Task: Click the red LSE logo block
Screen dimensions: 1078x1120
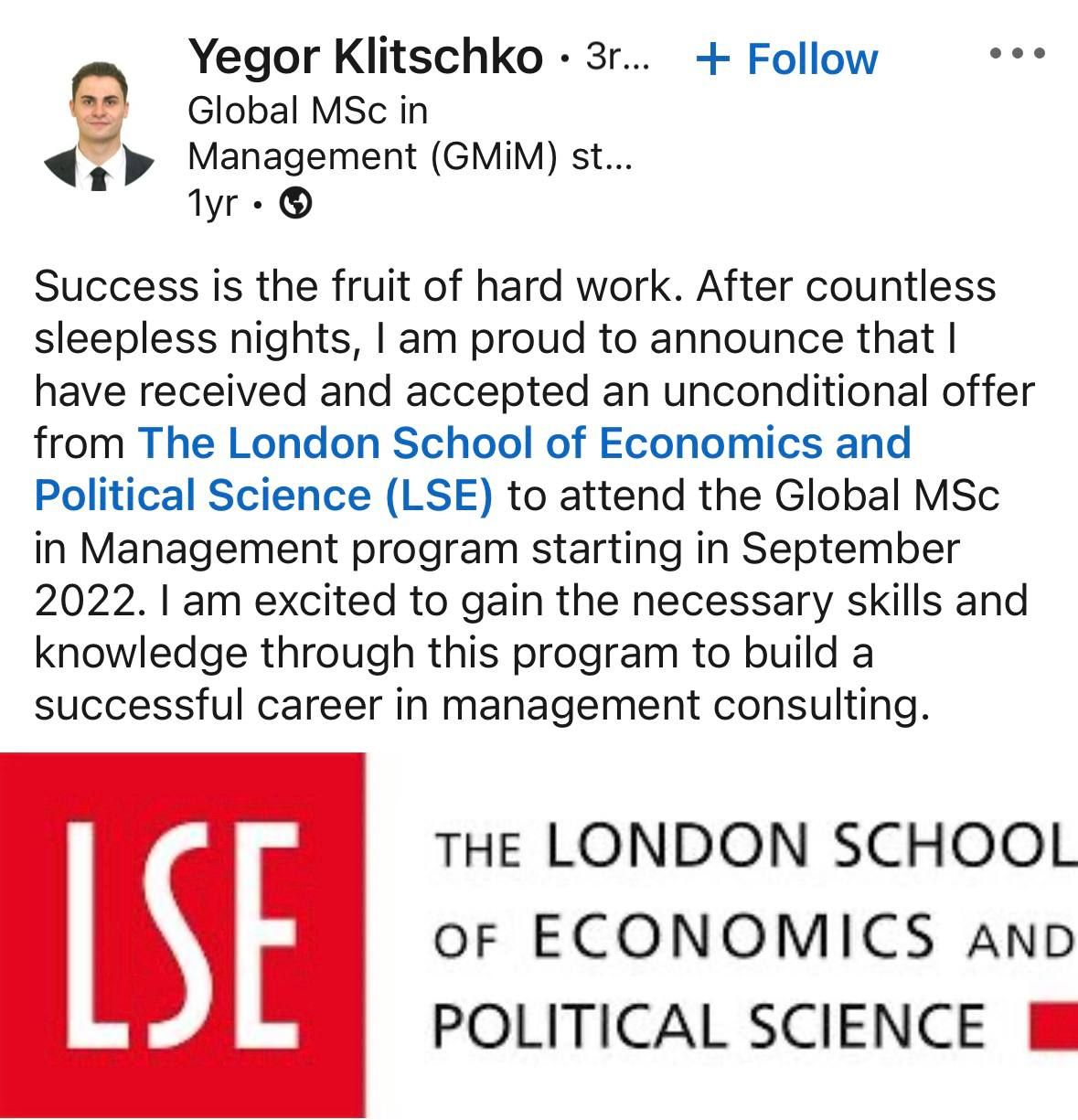Action: [183, 934]
